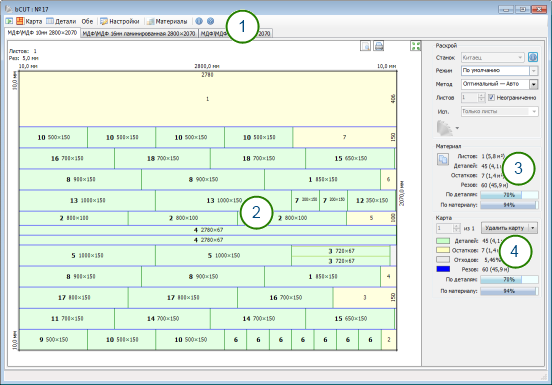This screenshot has height=385, width=552.
Task: Open the Карта view in toolbar
Action: tap(29, 21)
